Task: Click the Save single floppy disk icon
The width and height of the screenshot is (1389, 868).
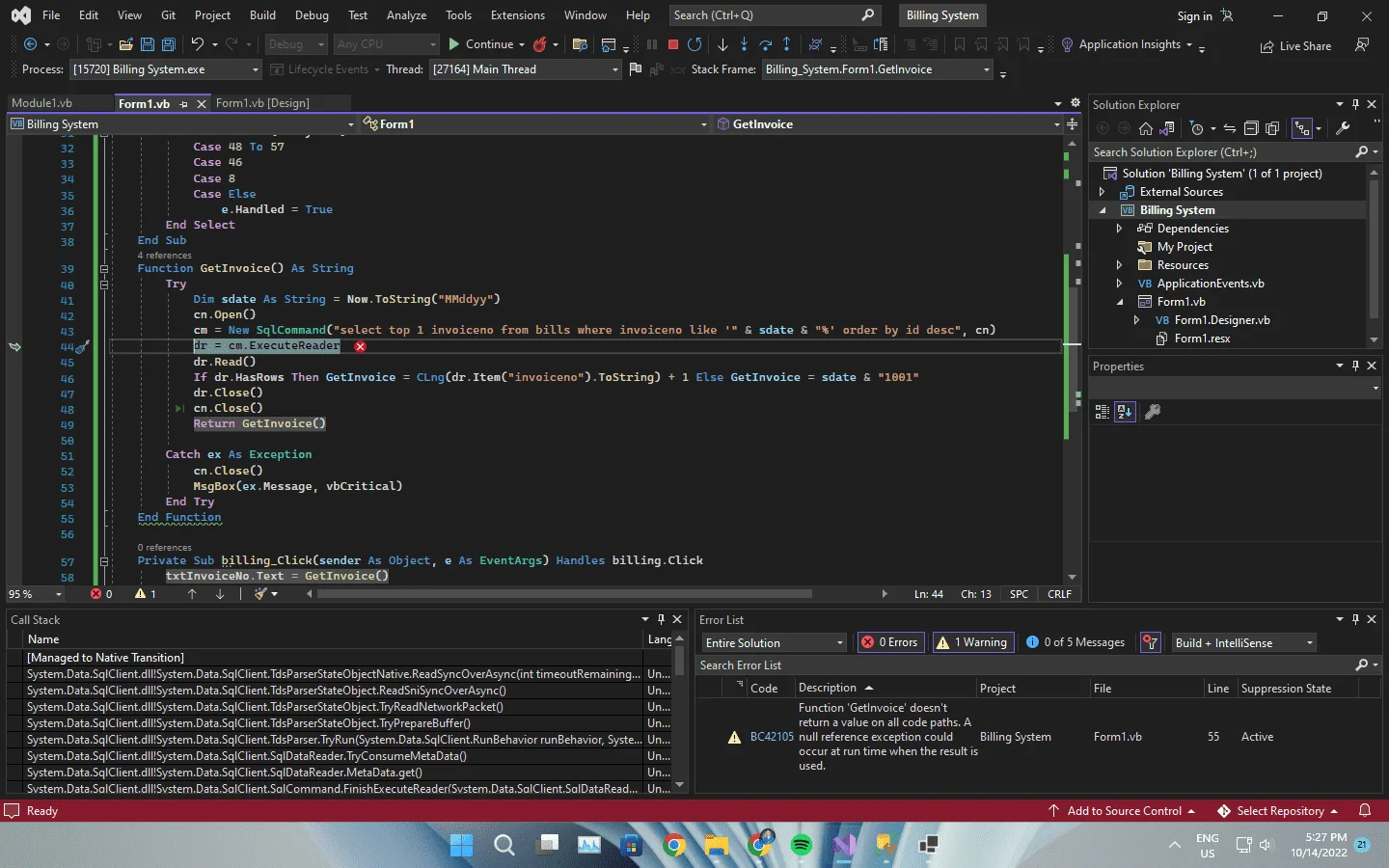Action: 148,44
